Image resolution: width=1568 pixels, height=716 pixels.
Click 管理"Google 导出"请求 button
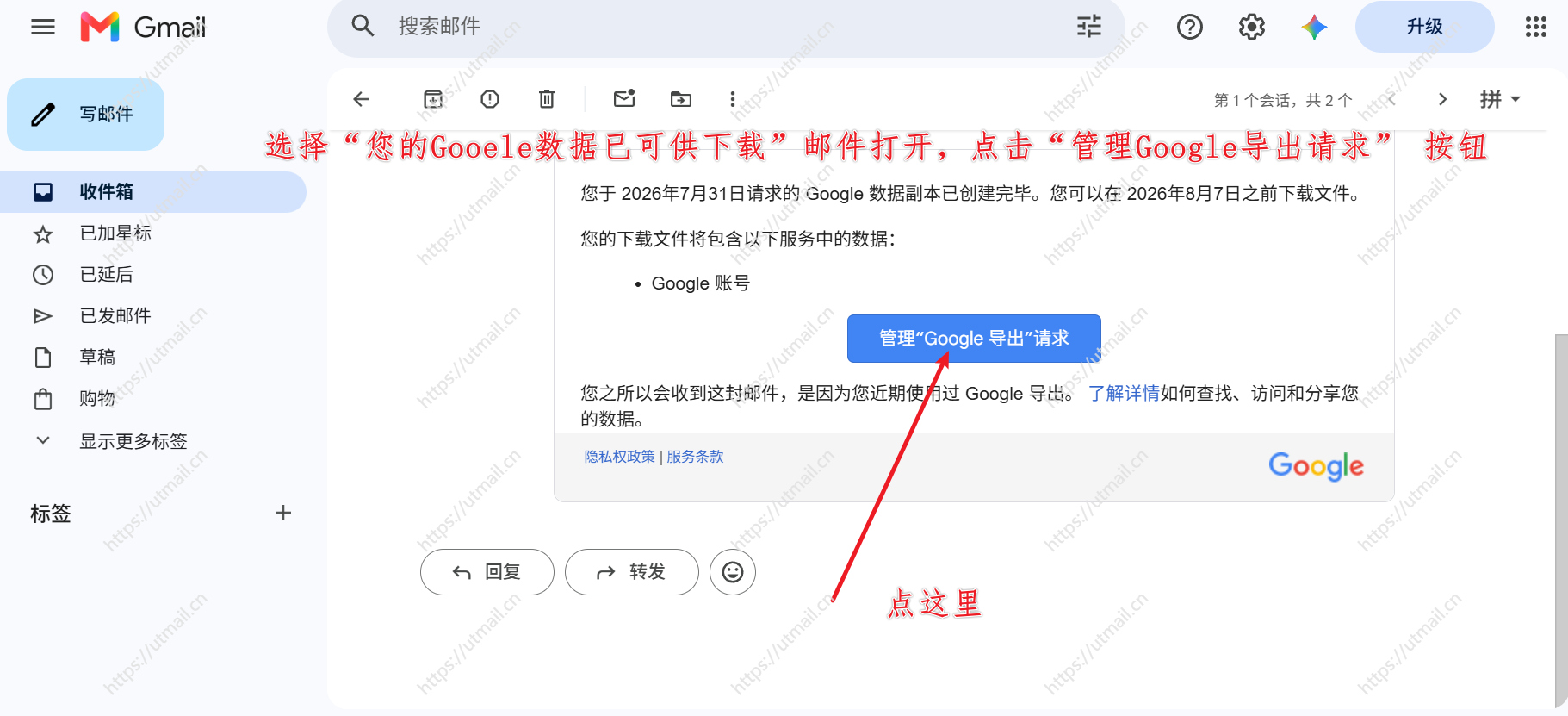click(x=974, y=339)
